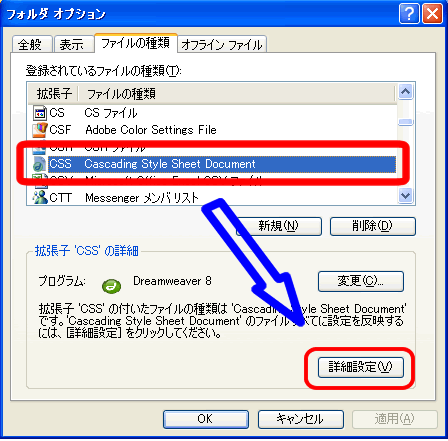This screenshot has height=441, width=448.
Task: Click the file list scroll down arrow
Action: point(405,196)
